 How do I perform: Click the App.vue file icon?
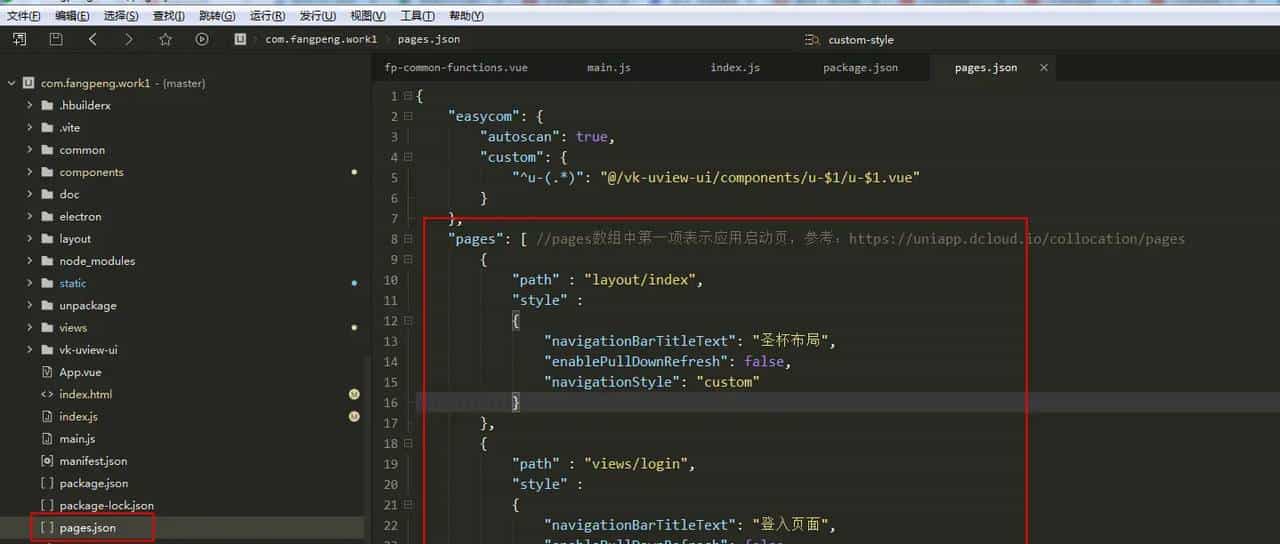click(x=47, y=372)
